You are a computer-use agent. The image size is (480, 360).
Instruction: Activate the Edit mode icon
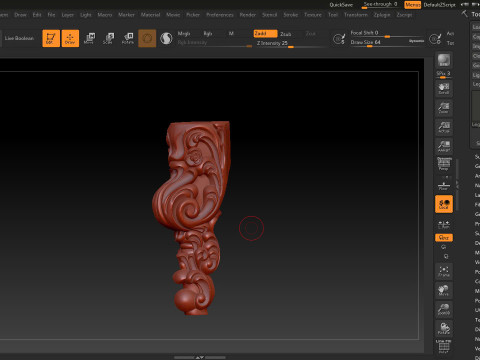(51, 38)
